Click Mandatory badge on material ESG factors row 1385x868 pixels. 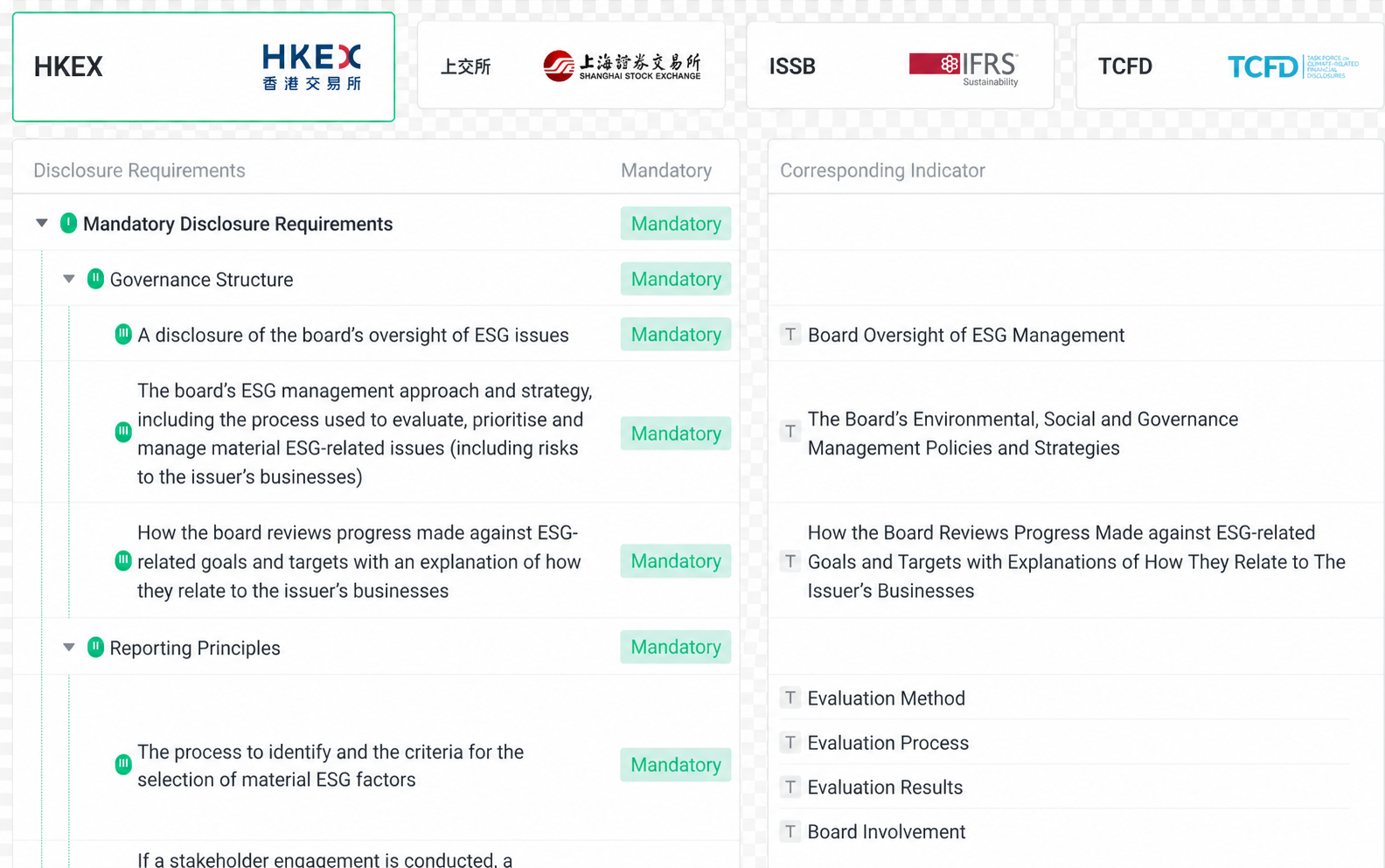676,765
